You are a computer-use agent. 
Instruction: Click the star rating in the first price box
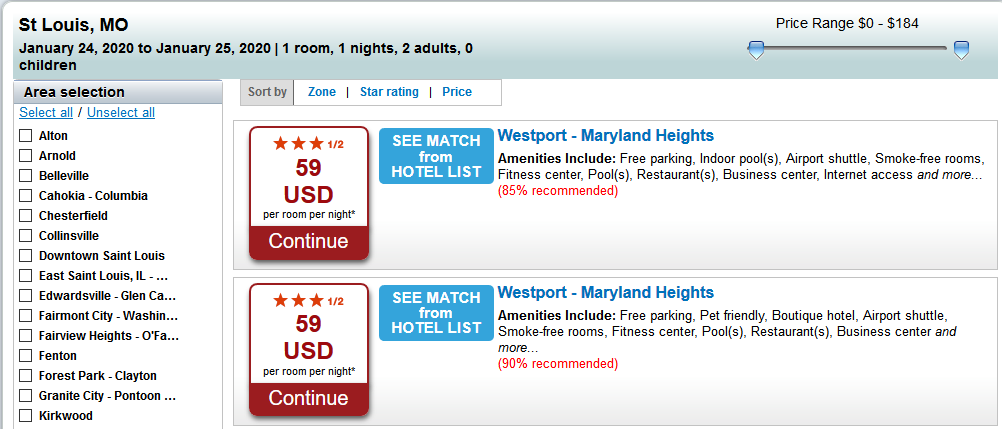tap(309, 144)
